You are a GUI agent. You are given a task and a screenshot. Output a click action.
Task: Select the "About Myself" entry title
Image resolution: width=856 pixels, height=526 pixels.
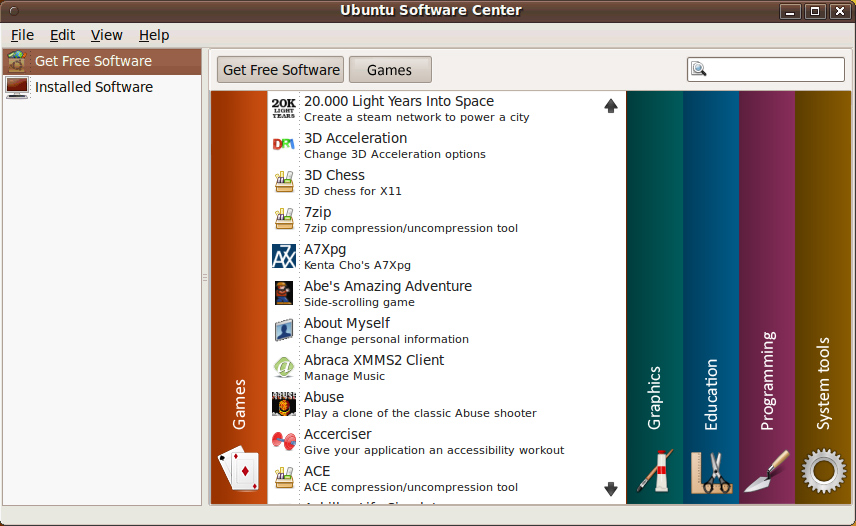(347, 324)
